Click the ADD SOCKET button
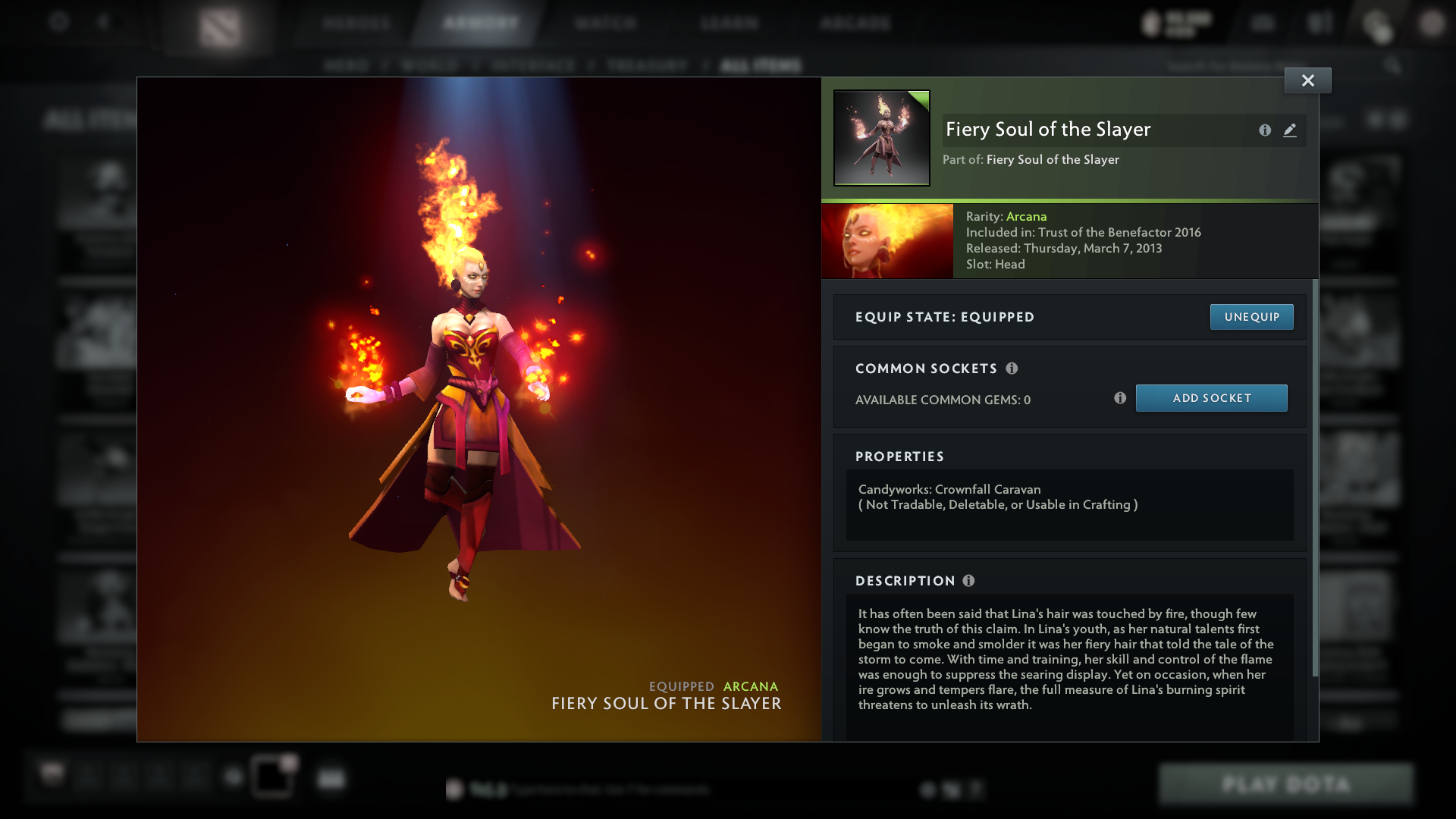This screenshot has width=1456, height=819. tap(1211, 397)
